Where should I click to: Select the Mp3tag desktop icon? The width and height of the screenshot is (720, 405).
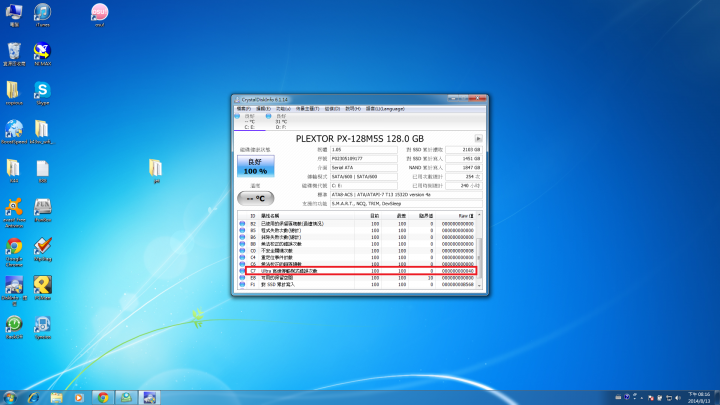tap(42, 249)
